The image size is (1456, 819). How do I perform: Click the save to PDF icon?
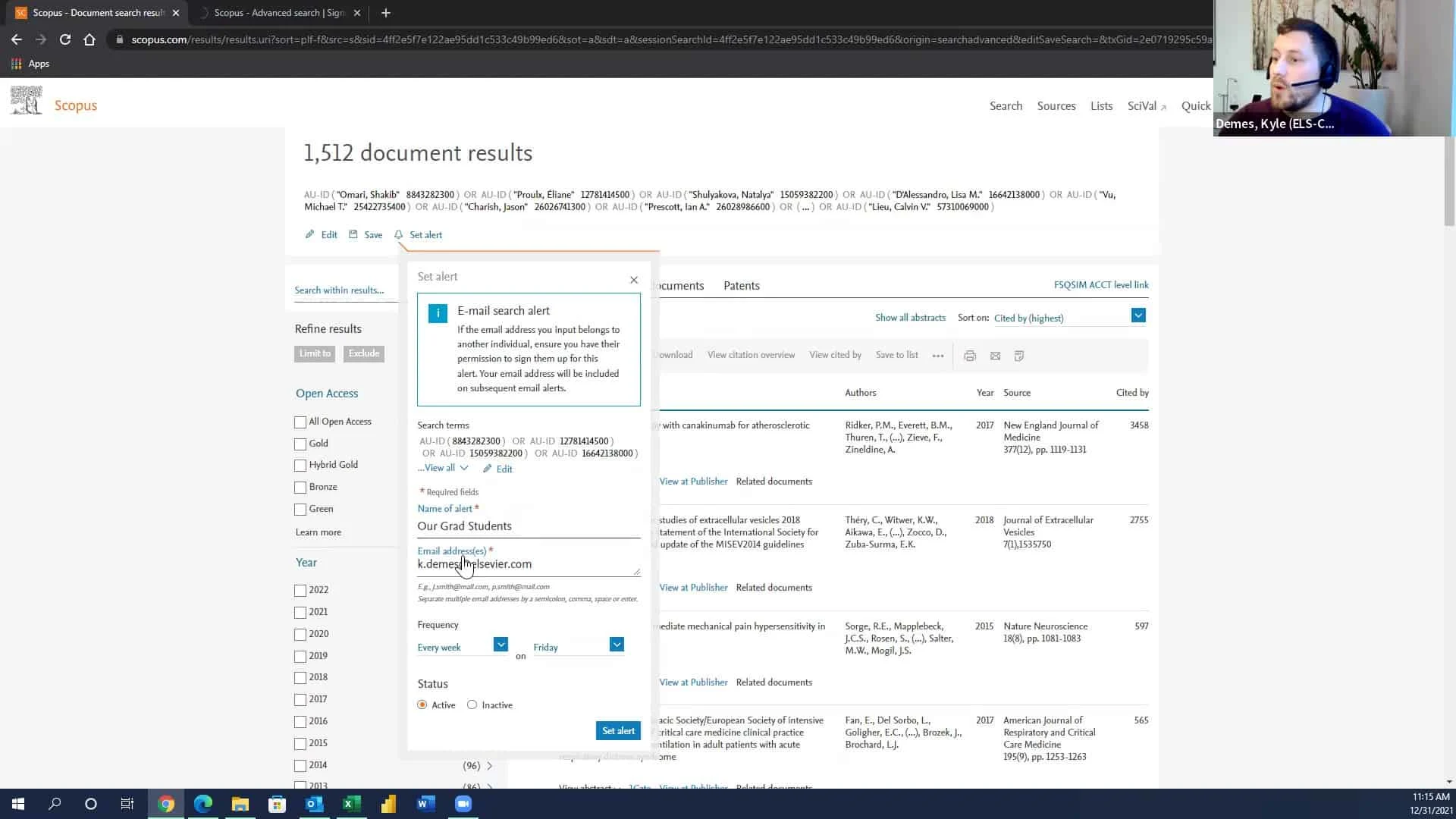[1019, 356]
